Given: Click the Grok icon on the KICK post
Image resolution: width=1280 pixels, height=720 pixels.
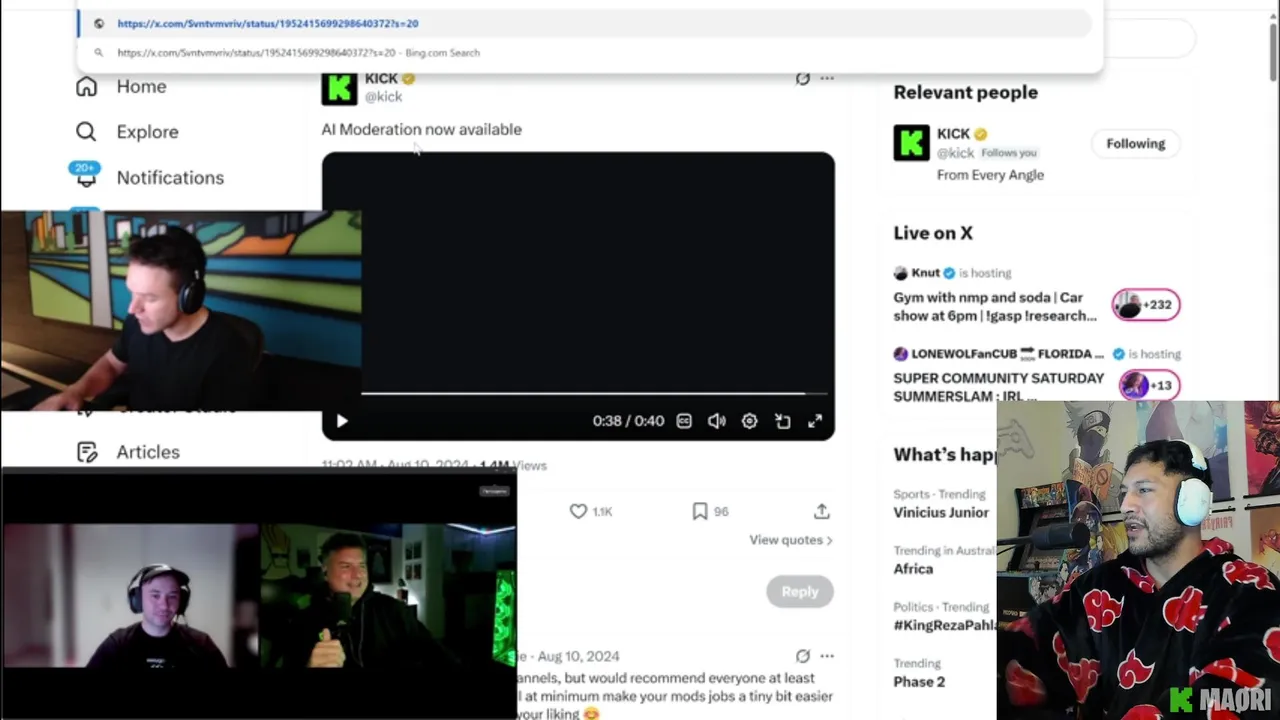Looking at the screenshot, I should click(802, 79).
